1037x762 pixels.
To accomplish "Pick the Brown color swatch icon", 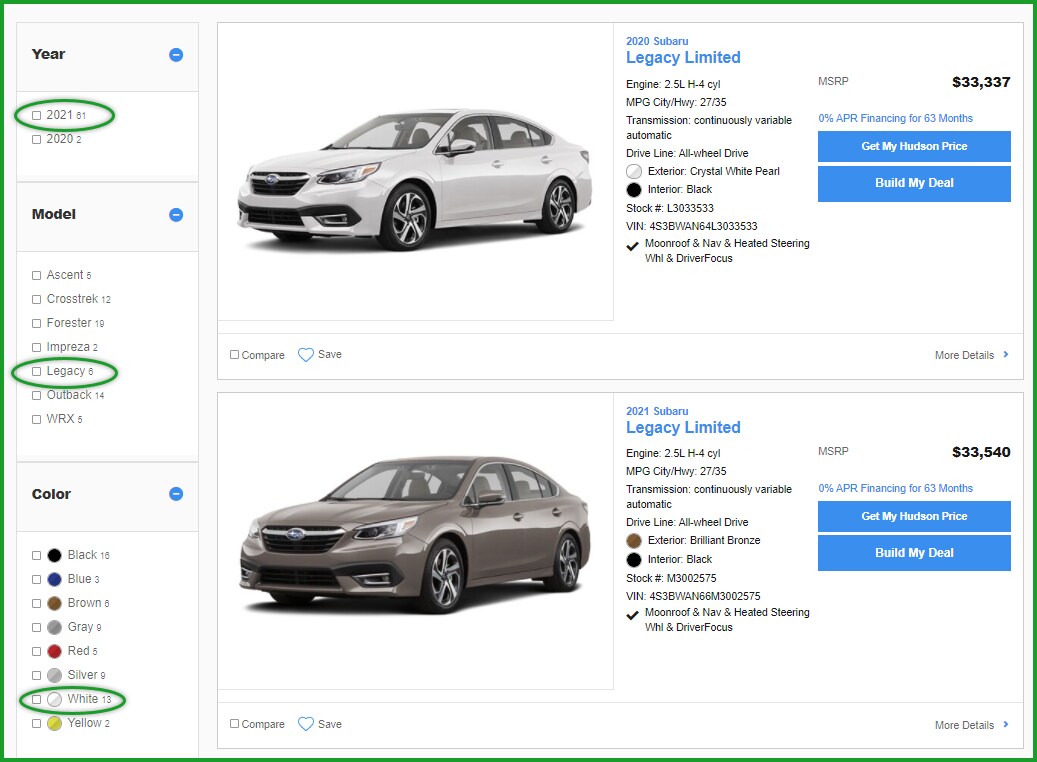I will click(x=54, y=603).
